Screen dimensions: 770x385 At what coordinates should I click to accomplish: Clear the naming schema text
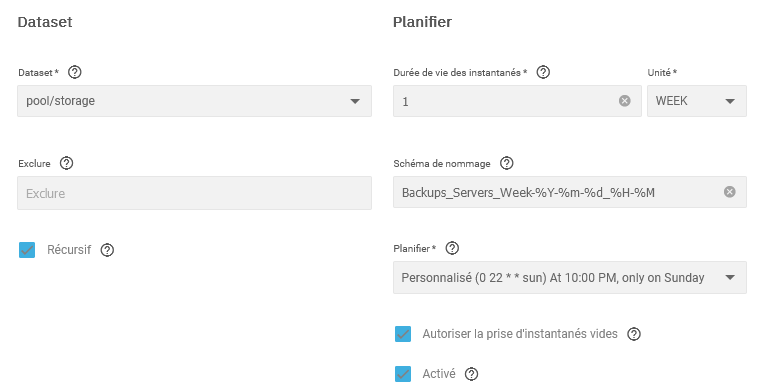click(x=730, y=192)
